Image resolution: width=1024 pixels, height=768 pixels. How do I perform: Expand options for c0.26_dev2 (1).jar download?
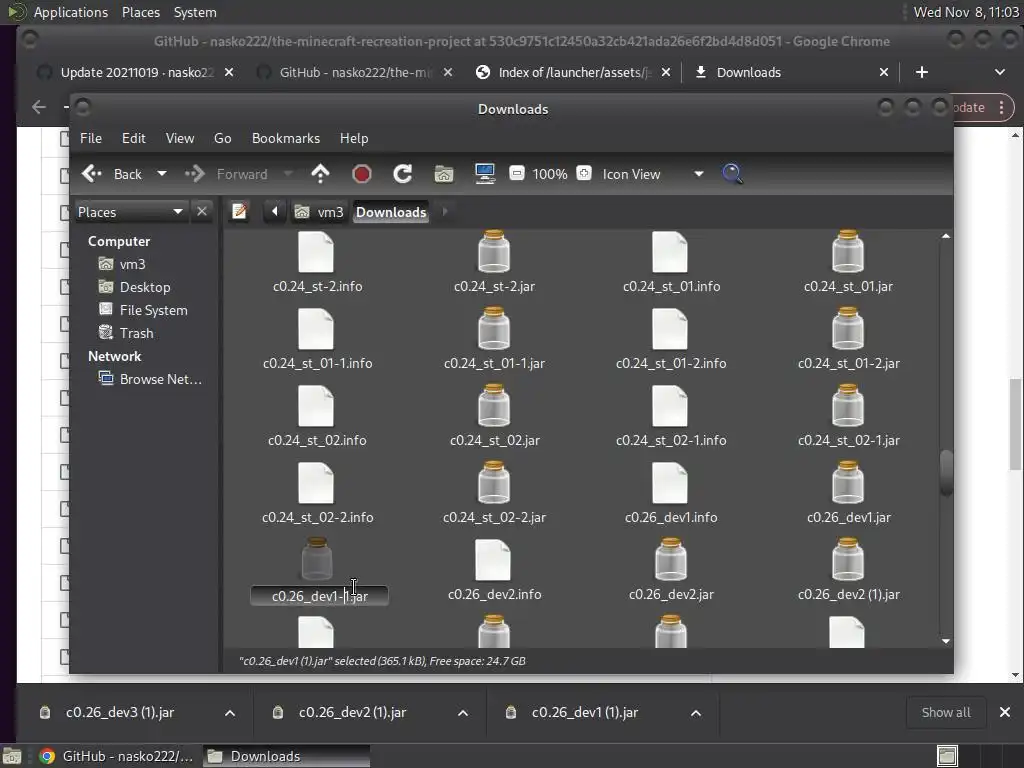463,712
